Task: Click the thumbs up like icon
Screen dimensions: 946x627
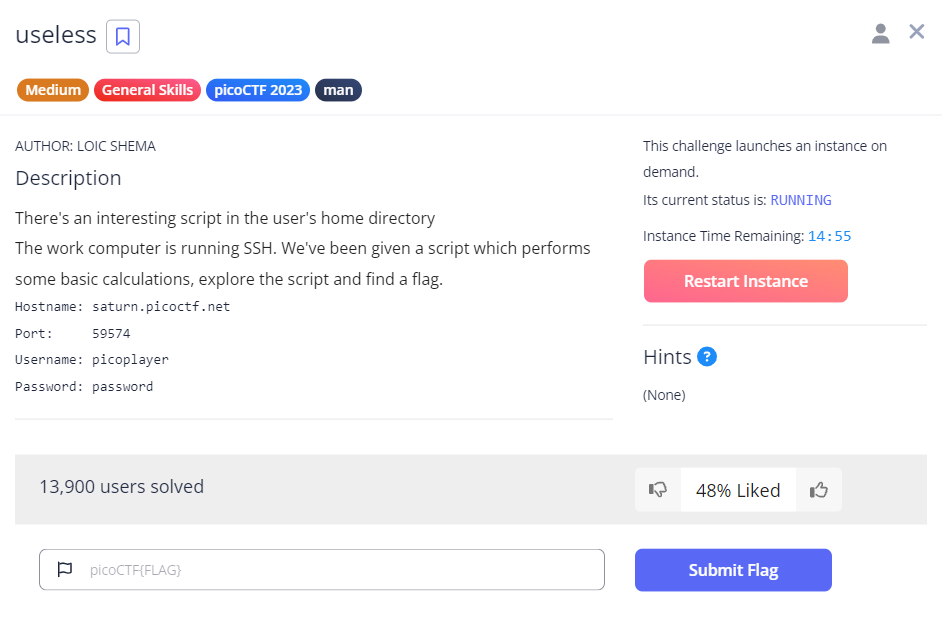Action: coord(819,490)
